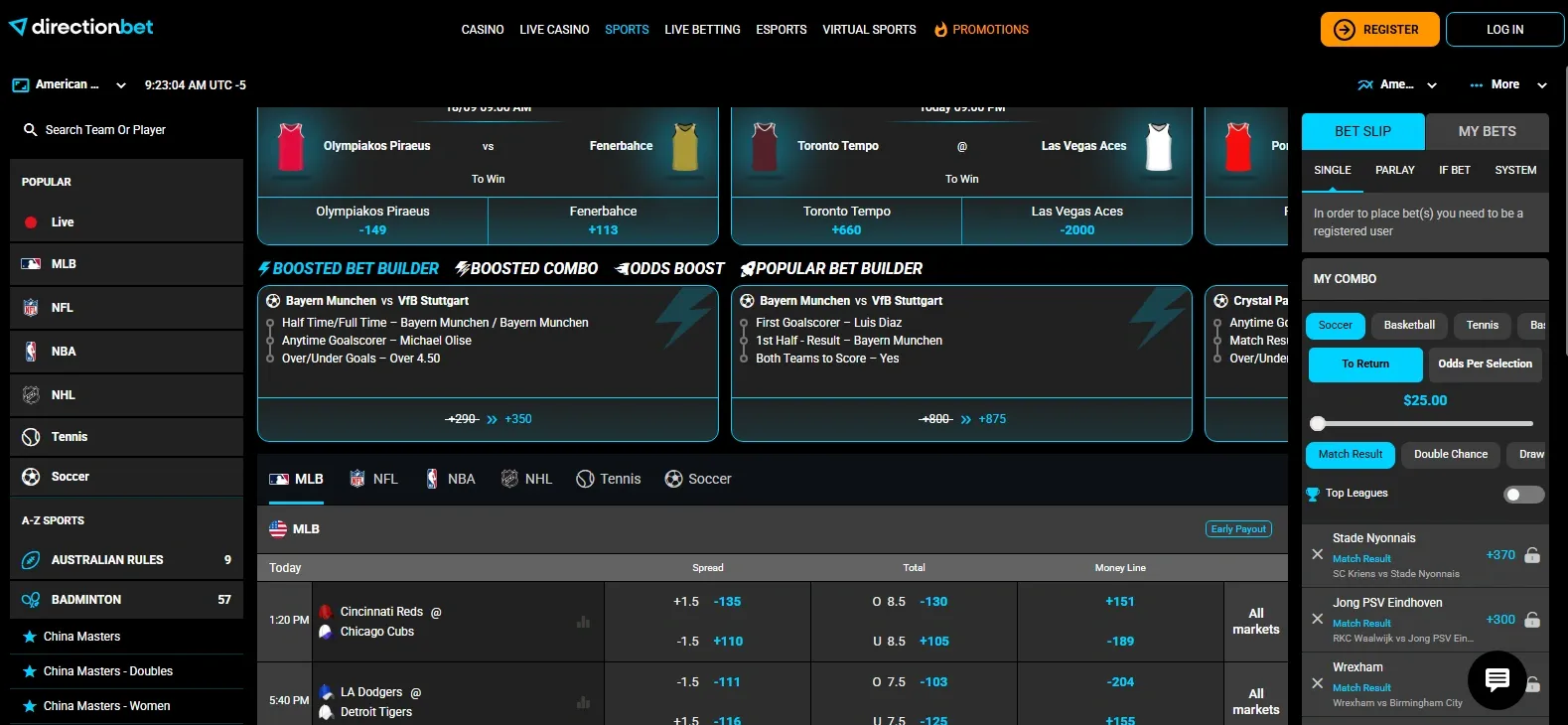1568x725 pixels.
Task: Select the Tennis combo filter
Action: (x=1483, y=326)
